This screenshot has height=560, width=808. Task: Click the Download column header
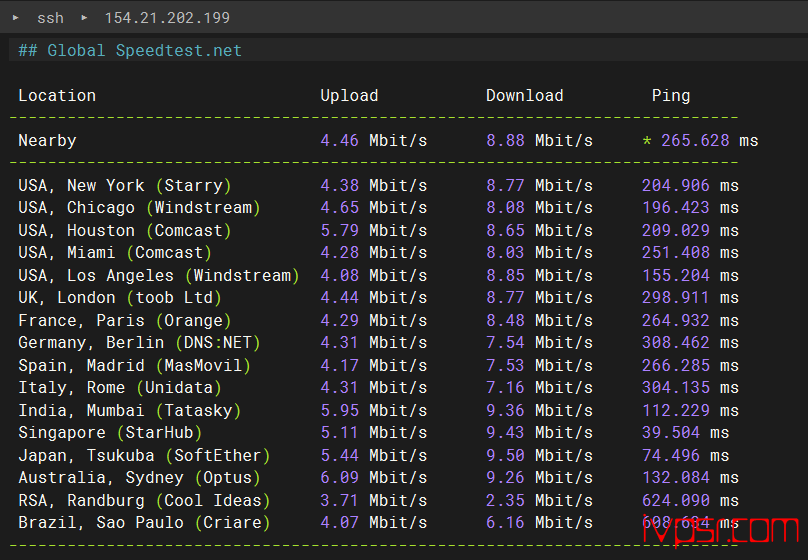[x=524, y=96]
